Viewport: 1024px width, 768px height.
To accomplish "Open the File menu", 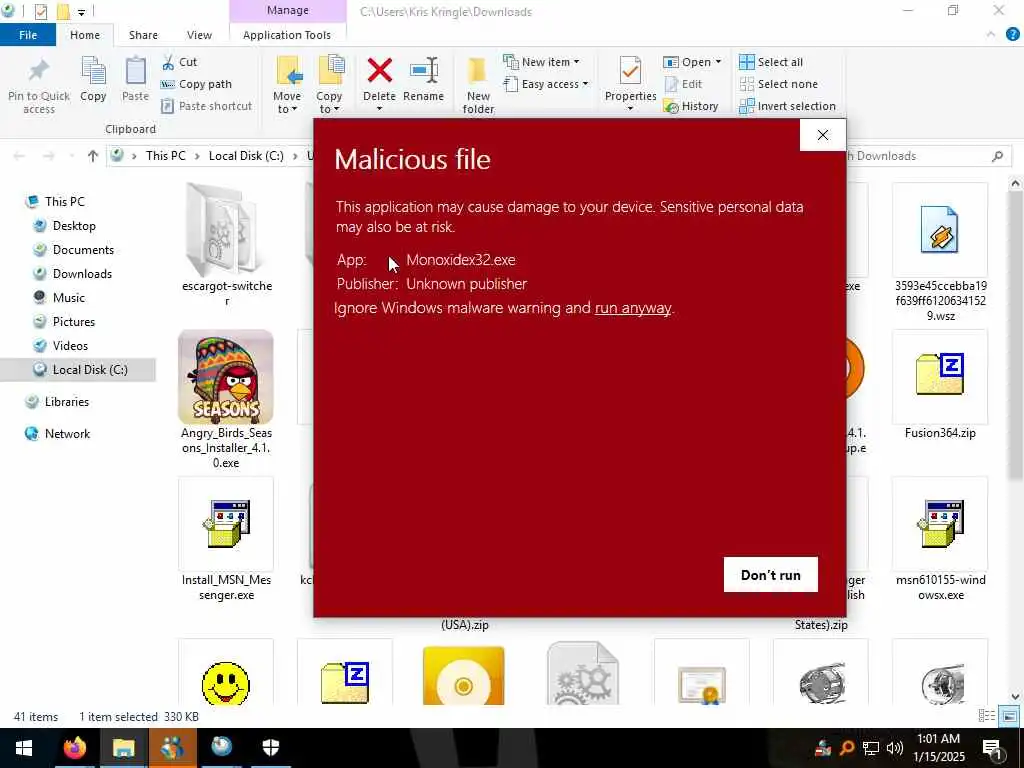I will 27,35.
